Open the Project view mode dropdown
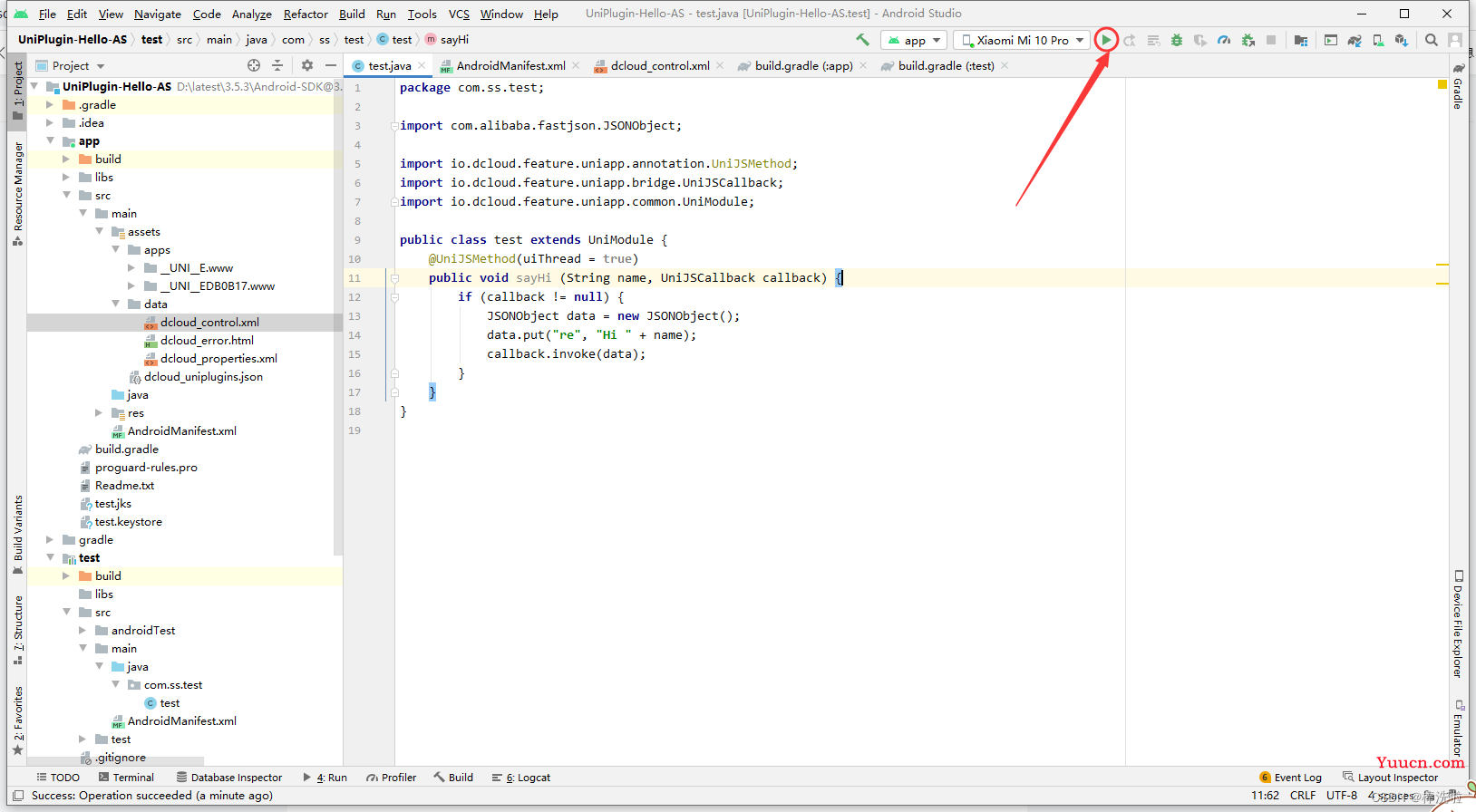This screenshot has width=1476, height=812. tap(71, 65)
